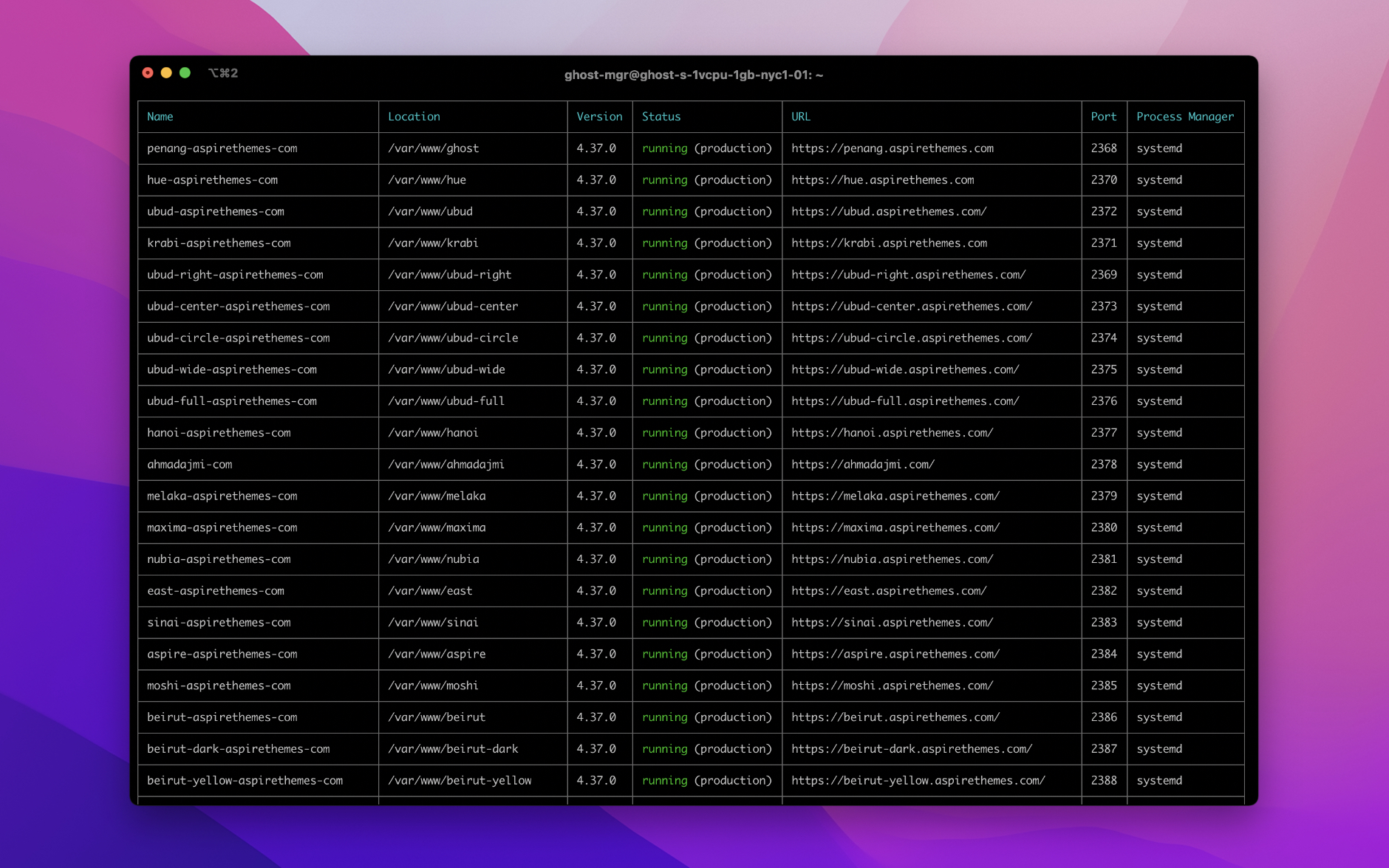Click the red close window button

click(x=148, y=72)
